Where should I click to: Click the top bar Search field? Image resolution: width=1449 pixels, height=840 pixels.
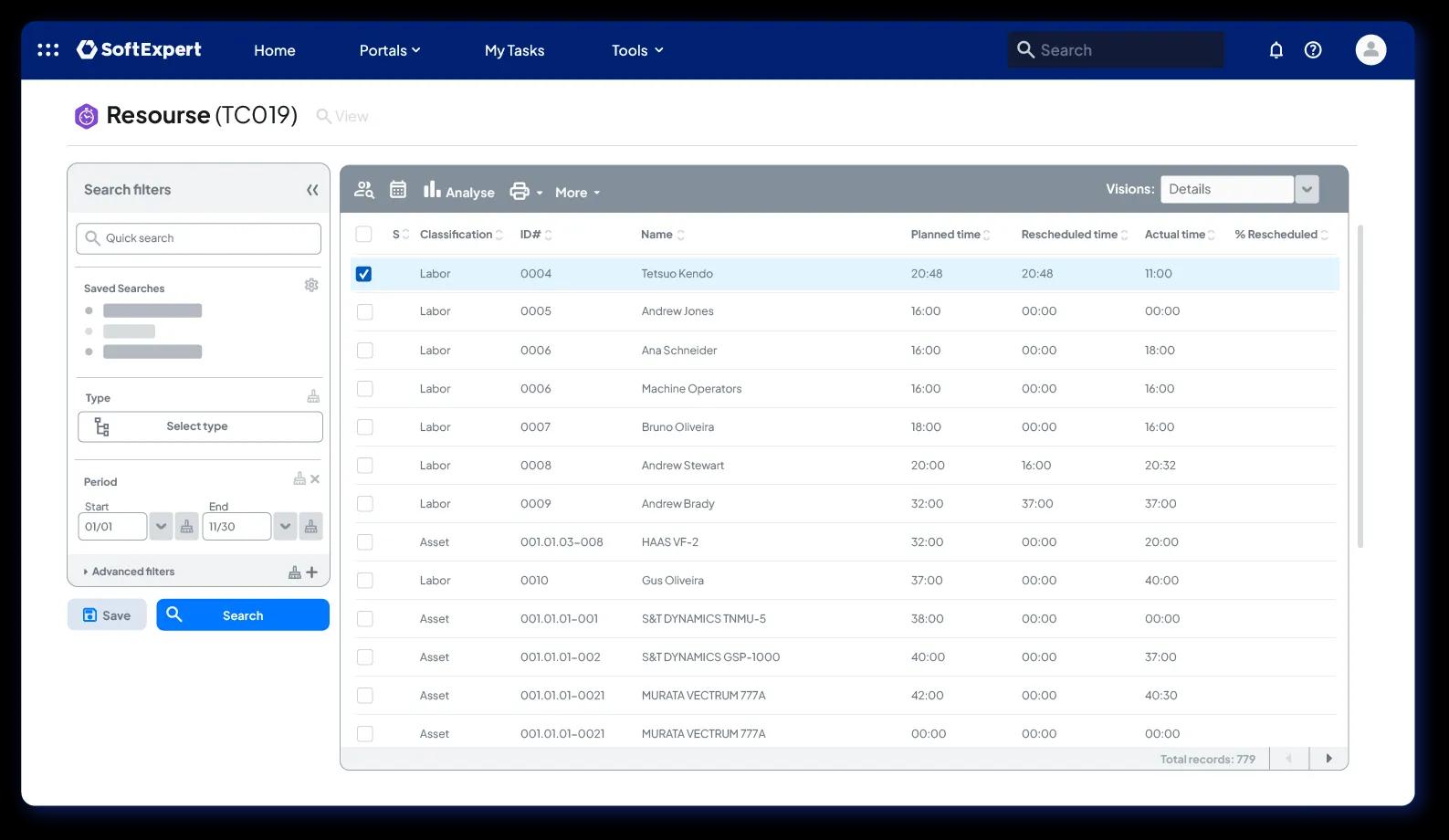point(1116,50)
